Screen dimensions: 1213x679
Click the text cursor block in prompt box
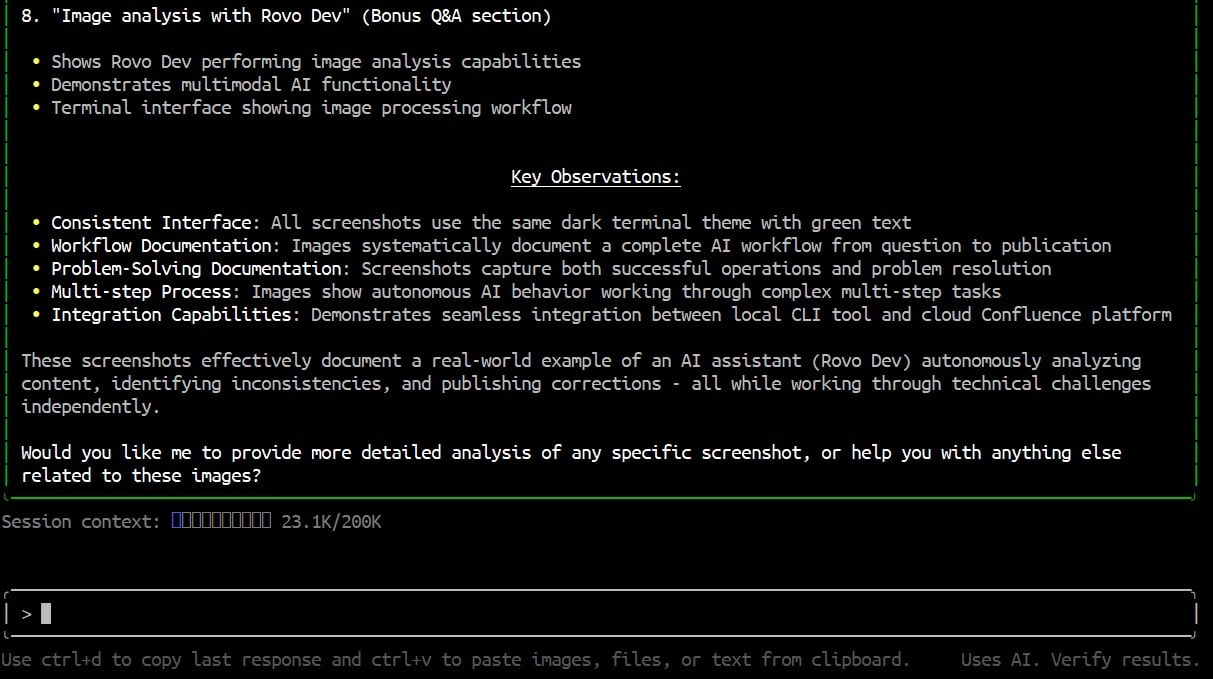point(46,613)
